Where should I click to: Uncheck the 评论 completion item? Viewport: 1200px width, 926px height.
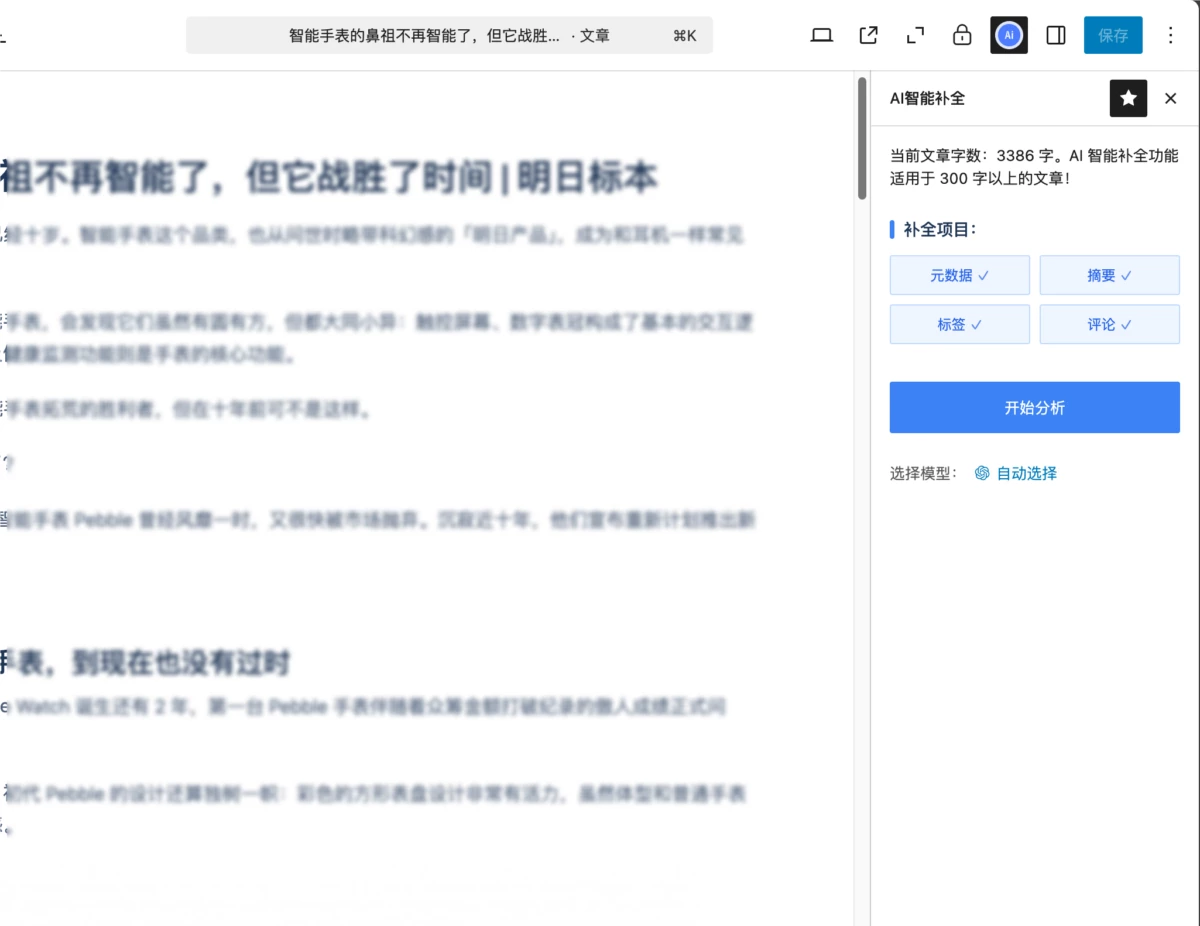pos(1109,324)
